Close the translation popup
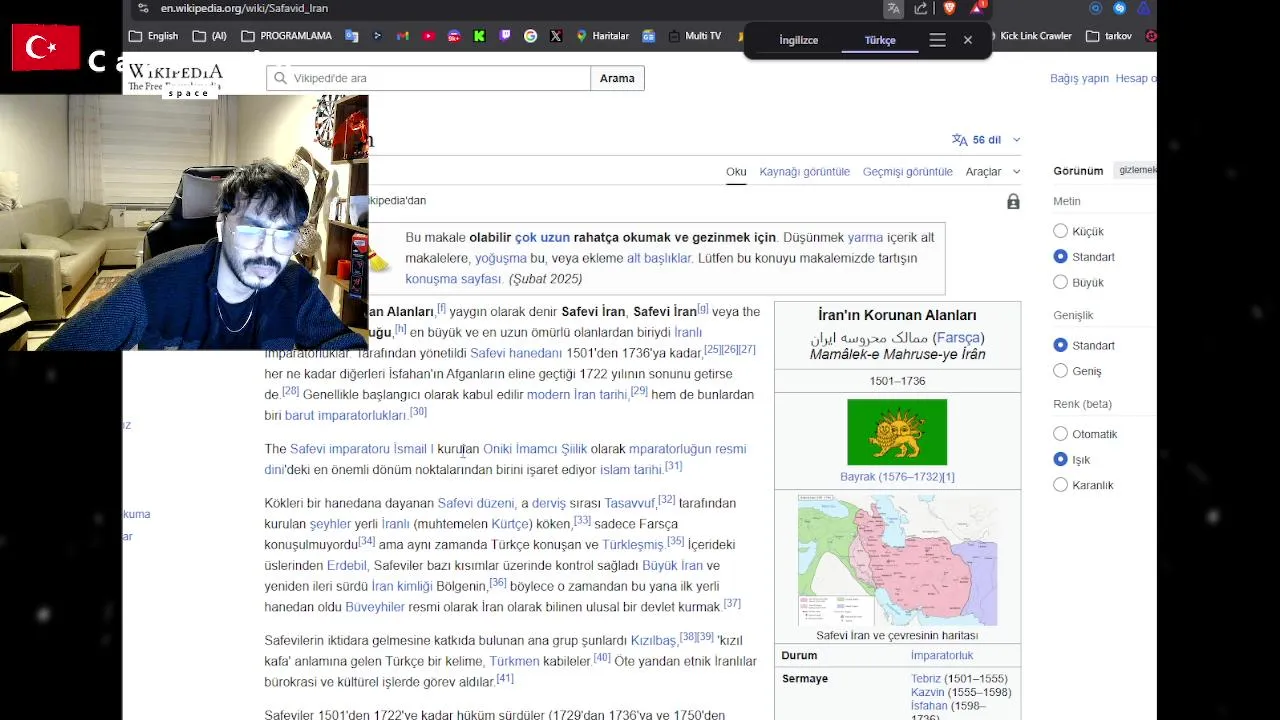Viewport: 1280px width, 720px height. pos(968,40)
